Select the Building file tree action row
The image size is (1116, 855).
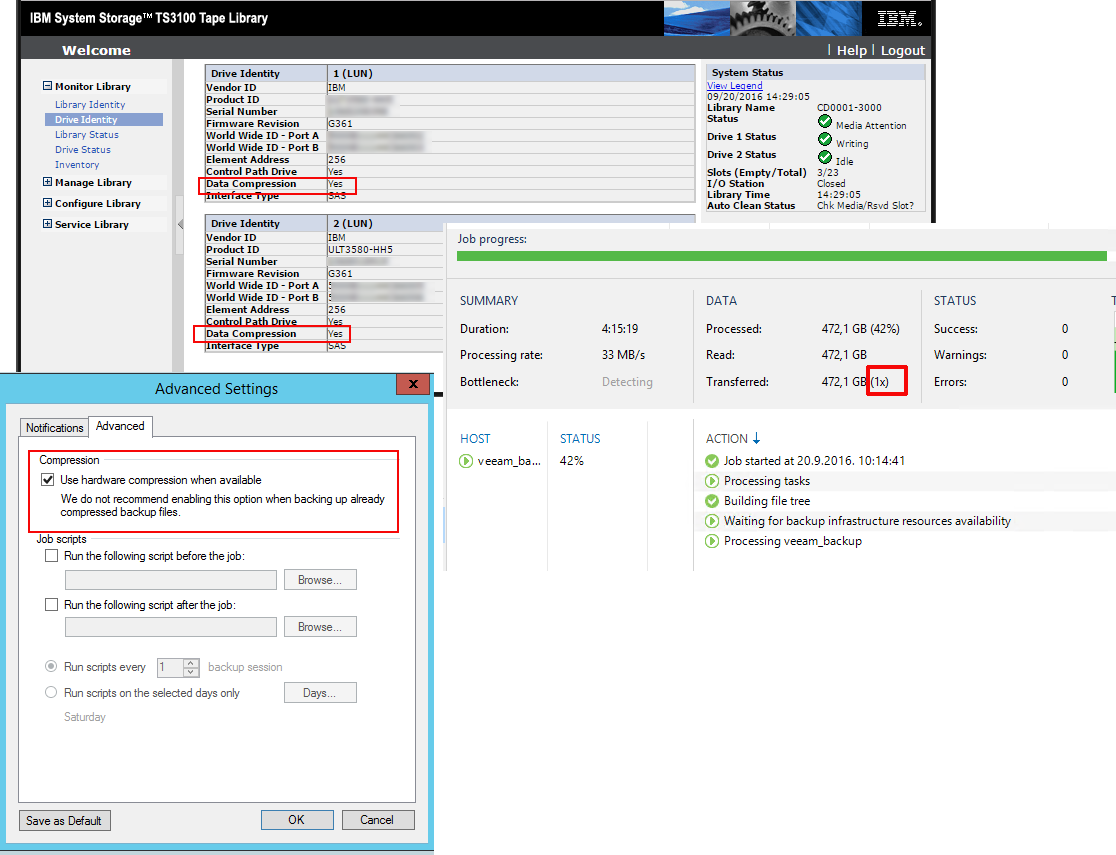point(905,501)
